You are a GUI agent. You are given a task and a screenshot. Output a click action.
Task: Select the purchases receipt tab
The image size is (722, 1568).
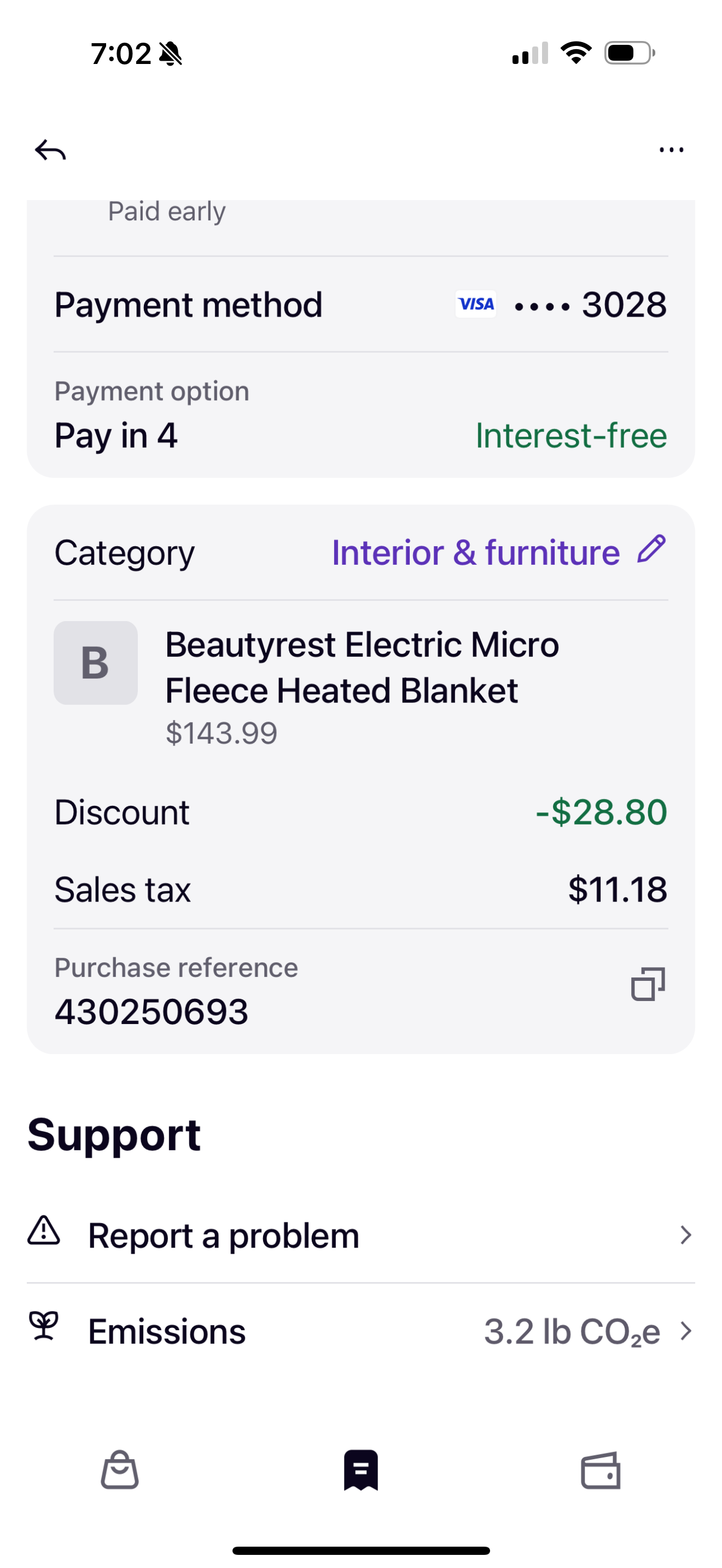361,1470
